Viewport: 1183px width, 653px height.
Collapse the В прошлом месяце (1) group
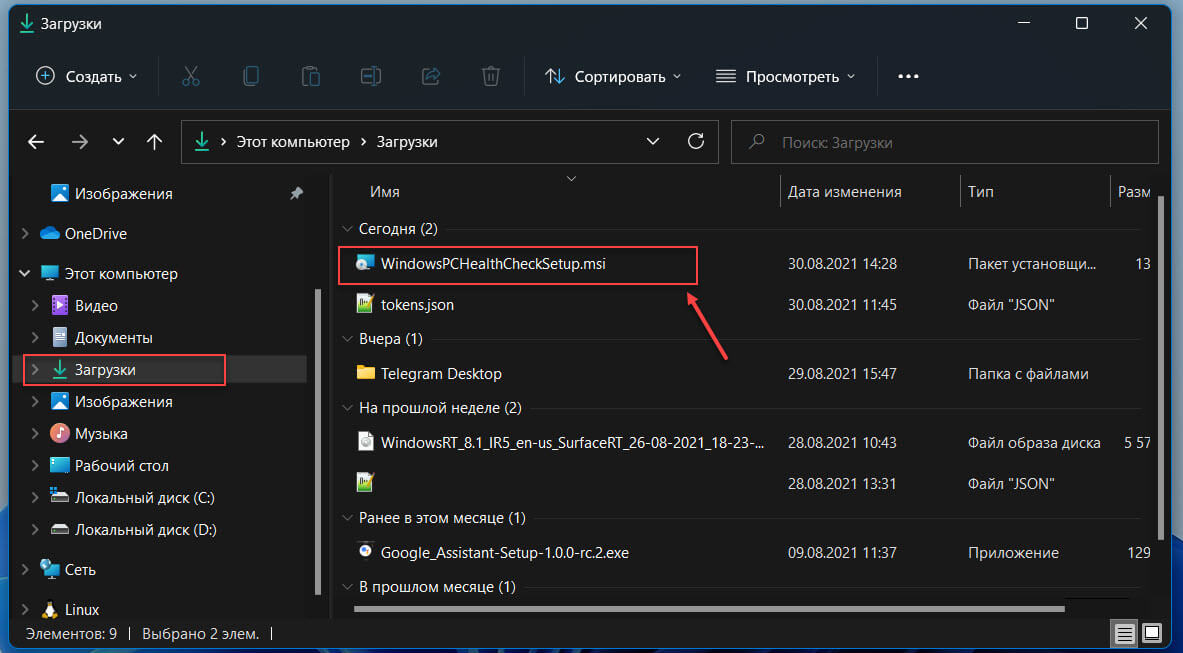tap(347, 587)
